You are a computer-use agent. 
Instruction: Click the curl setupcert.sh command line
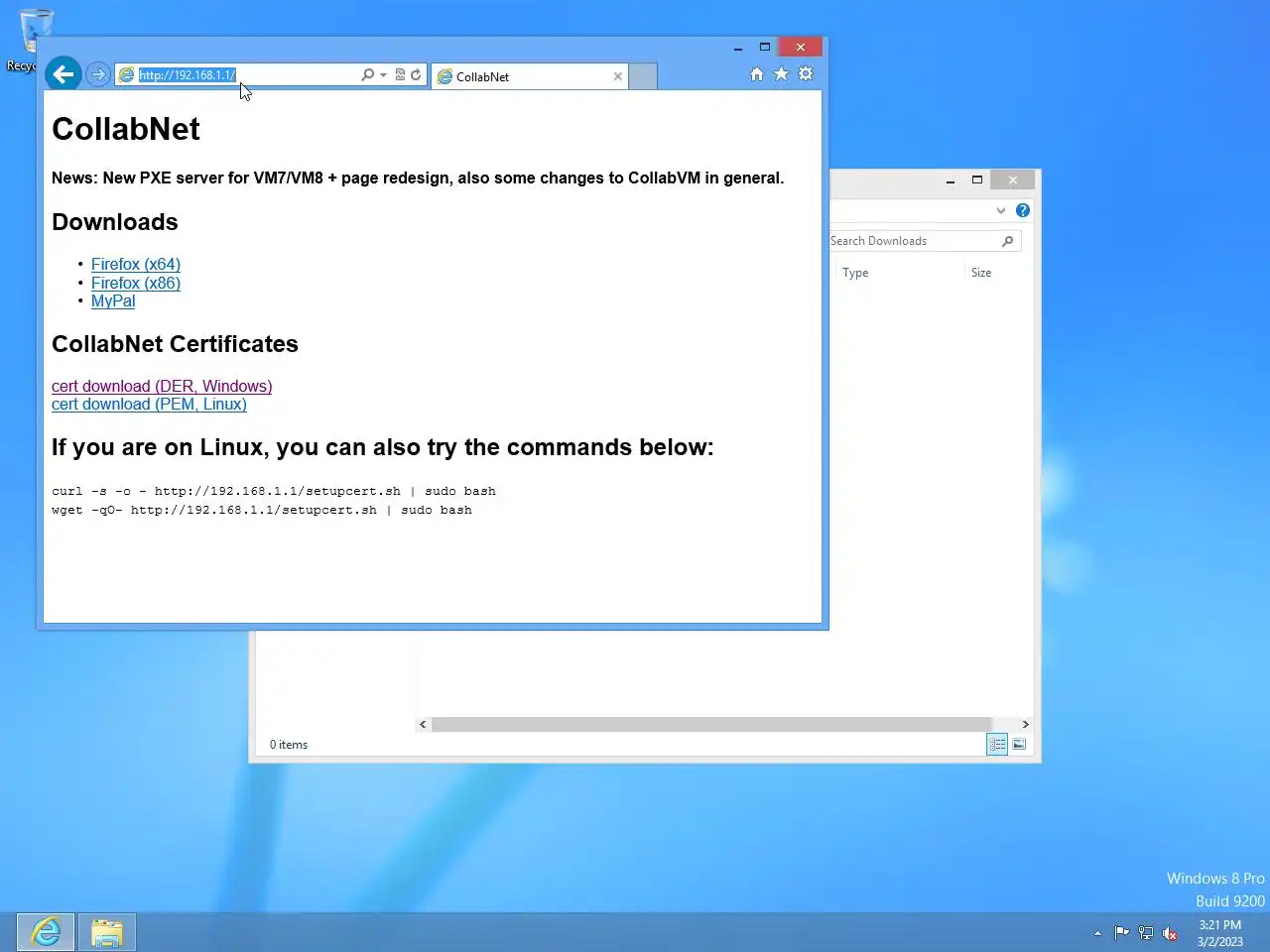point(274,491)
